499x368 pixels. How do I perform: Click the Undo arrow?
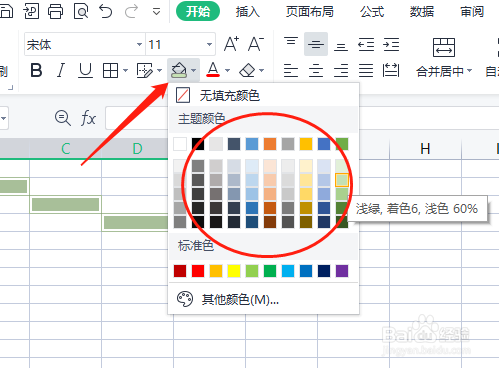[x=106, y=11]
